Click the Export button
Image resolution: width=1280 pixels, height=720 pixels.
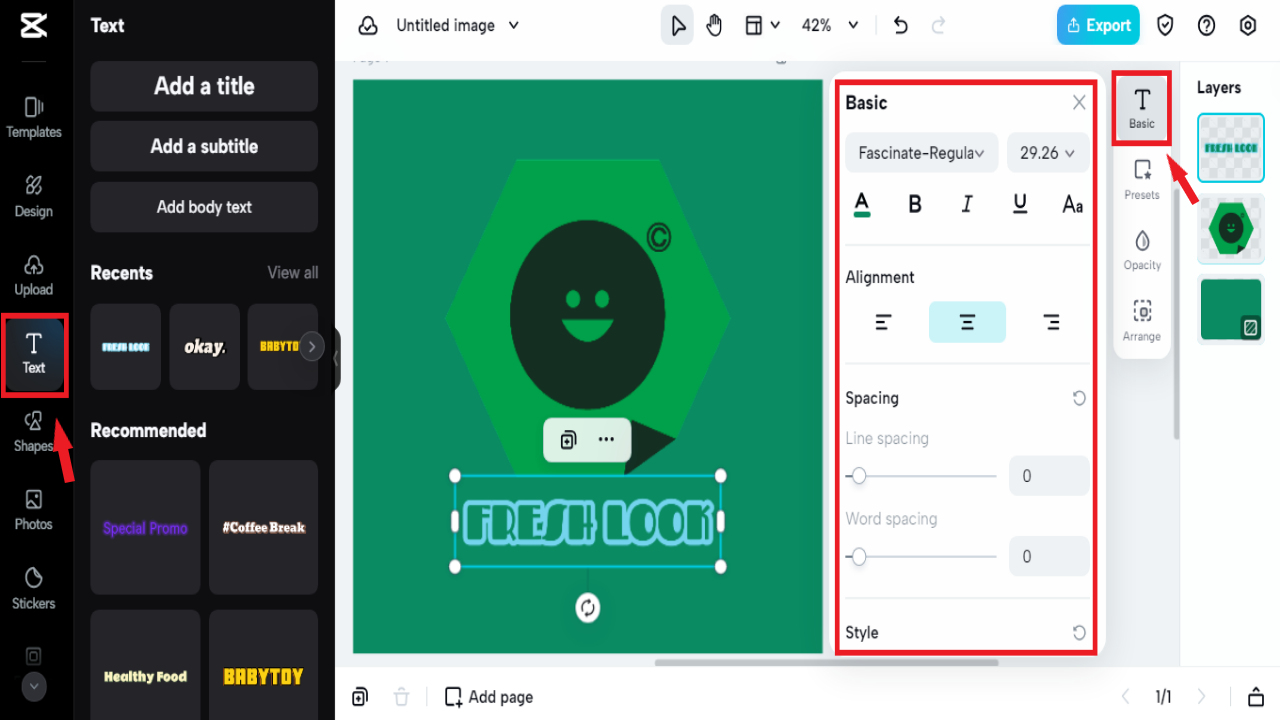tap(1097, 25)
